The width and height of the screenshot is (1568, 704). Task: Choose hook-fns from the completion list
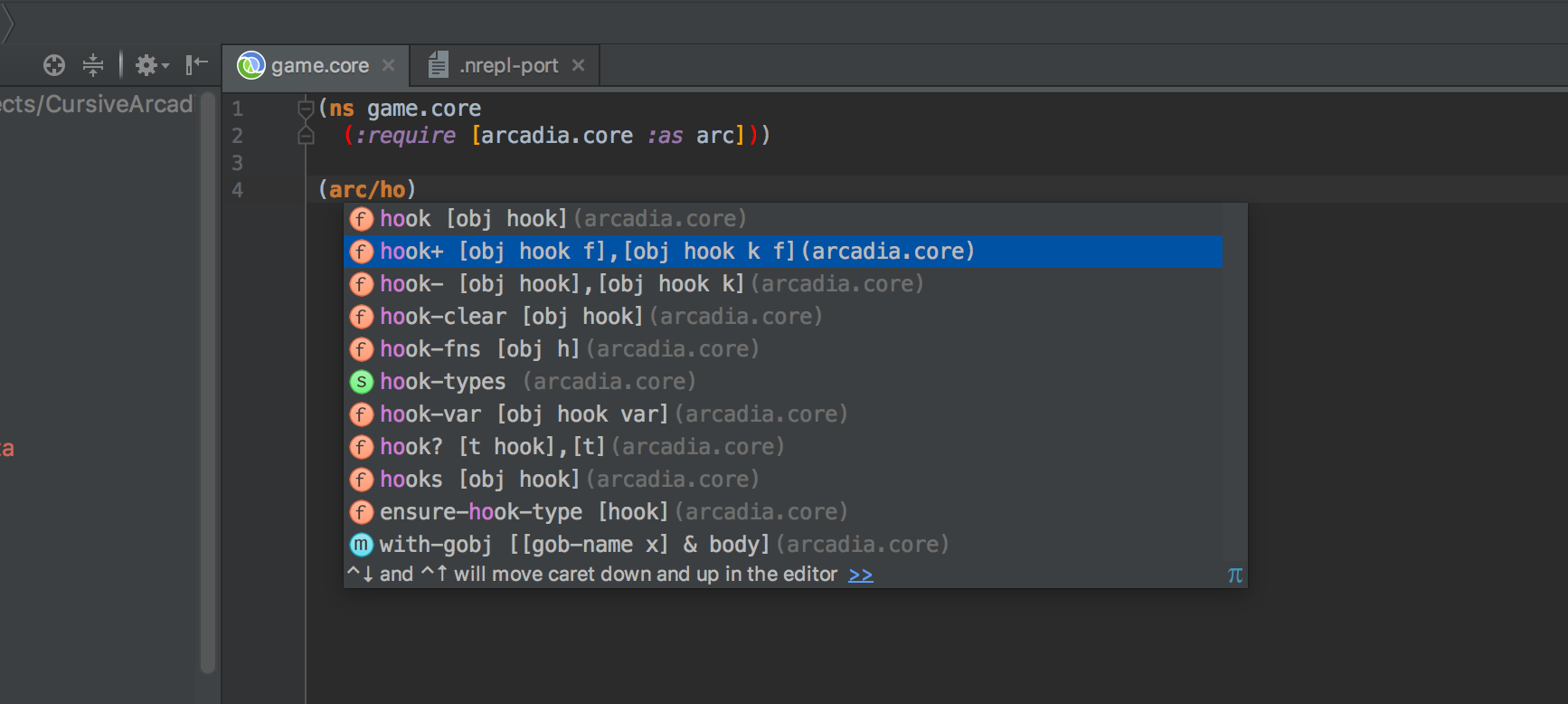point(783,349)
